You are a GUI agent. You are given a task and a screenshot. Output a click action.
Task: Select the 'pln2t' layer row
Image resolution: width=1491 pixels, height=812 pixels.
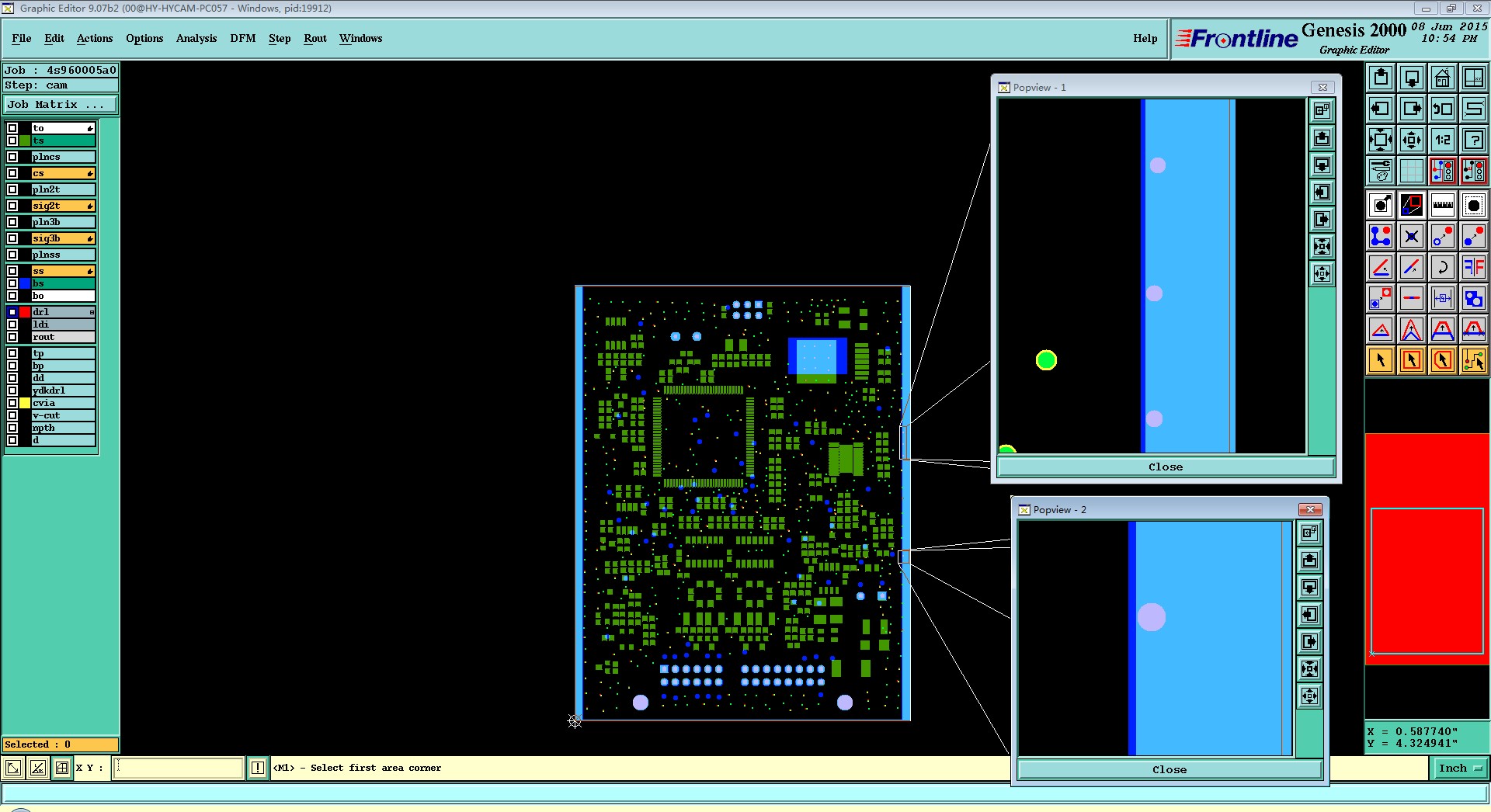coord(63,189)
